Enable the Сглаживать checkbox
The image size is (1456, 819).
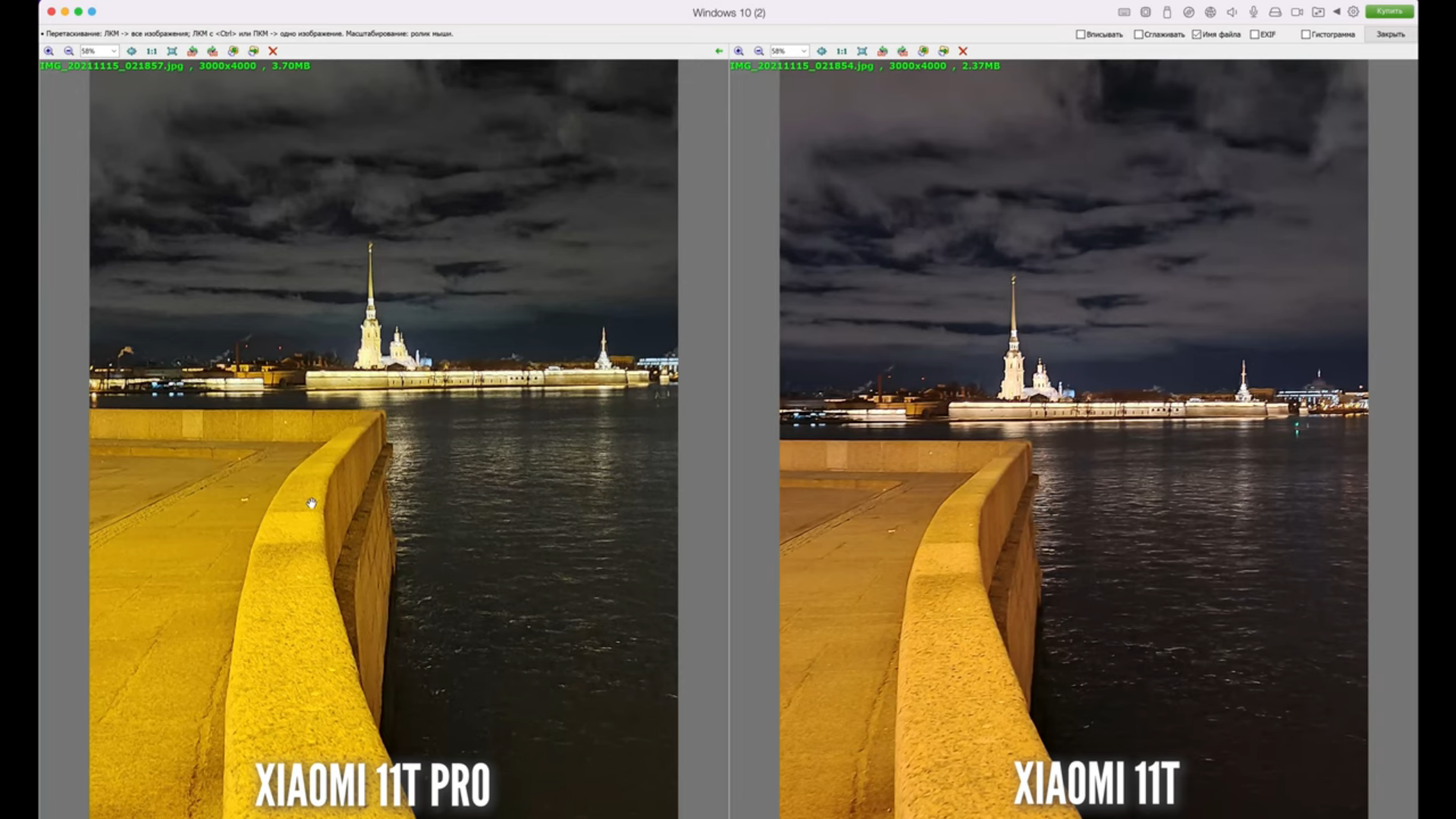click(x=1138, y=34)
